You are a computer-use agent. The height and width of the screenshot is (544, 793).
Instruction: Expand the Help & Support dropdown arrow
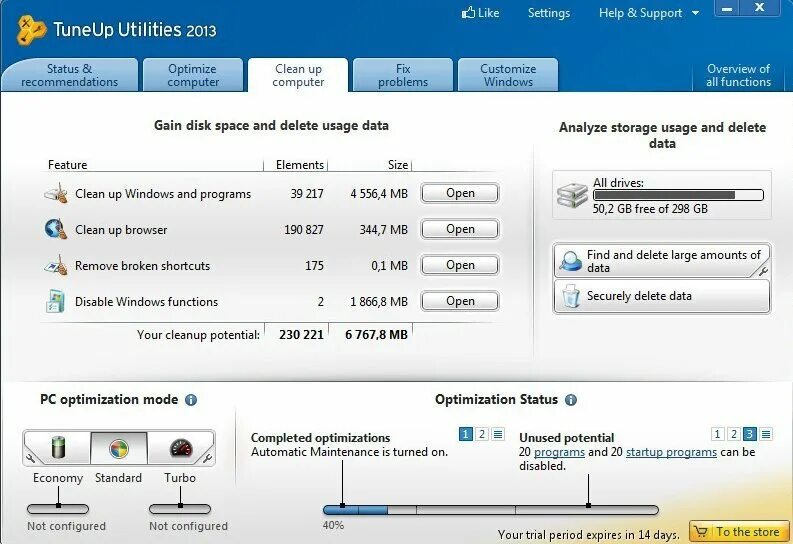(695, 13)
